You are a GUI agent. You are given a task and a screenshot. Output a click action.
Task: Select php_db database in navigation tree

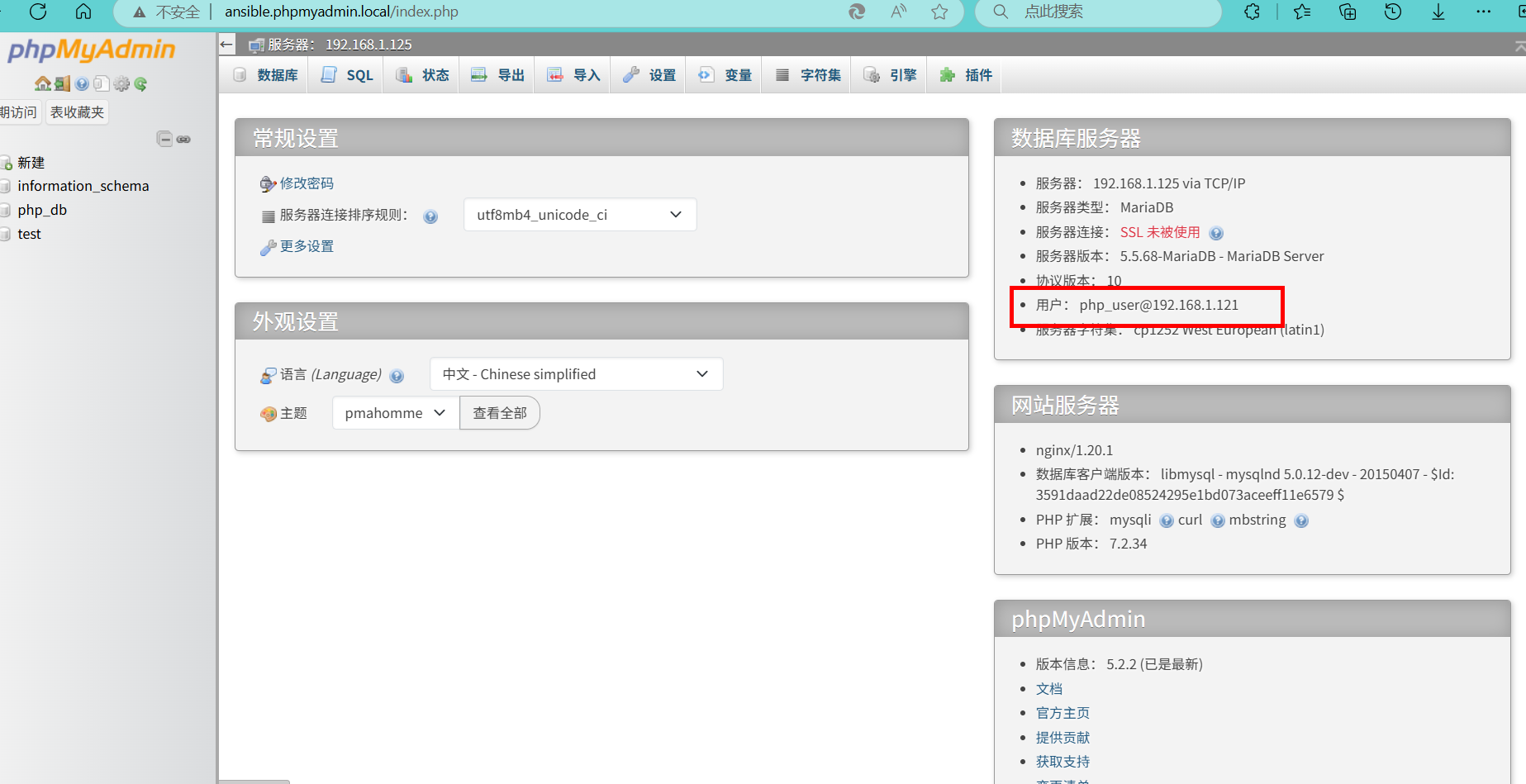(x=42, y=210)
